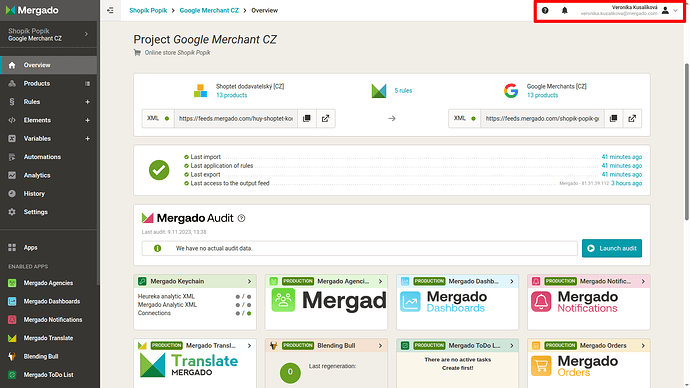
Task: Click the page vertical scrollbar
Action: point(686,142)
